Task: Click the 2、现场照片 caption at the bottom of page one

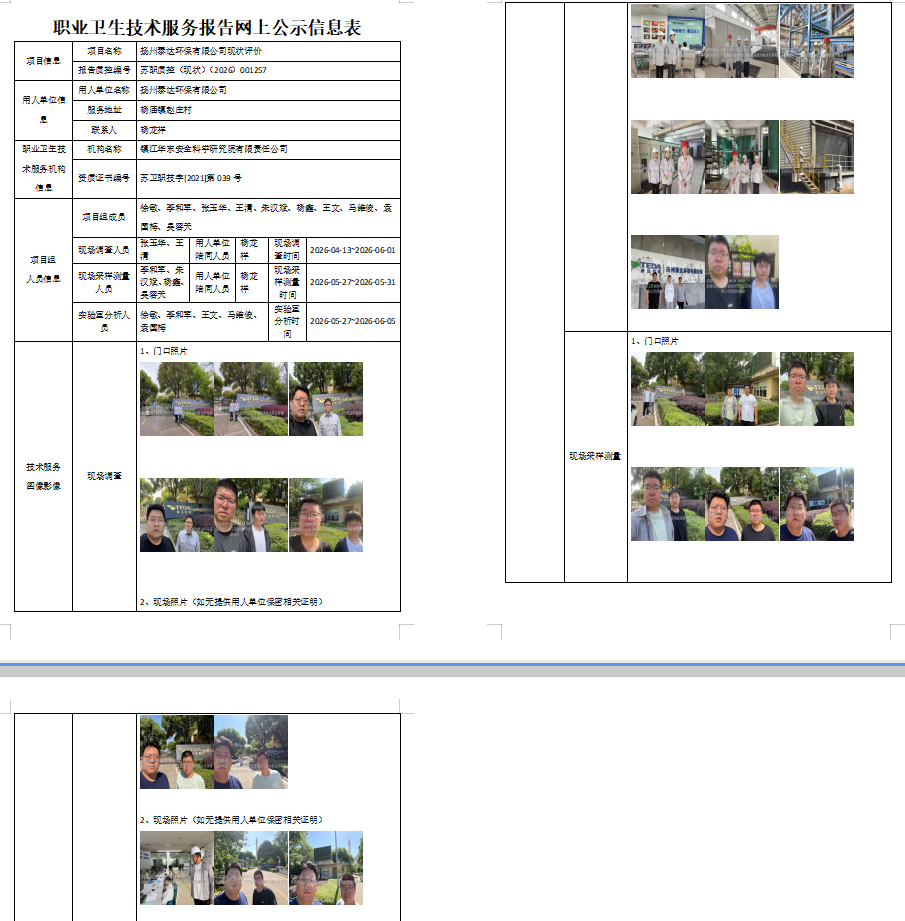Action: tap(231, 601)
